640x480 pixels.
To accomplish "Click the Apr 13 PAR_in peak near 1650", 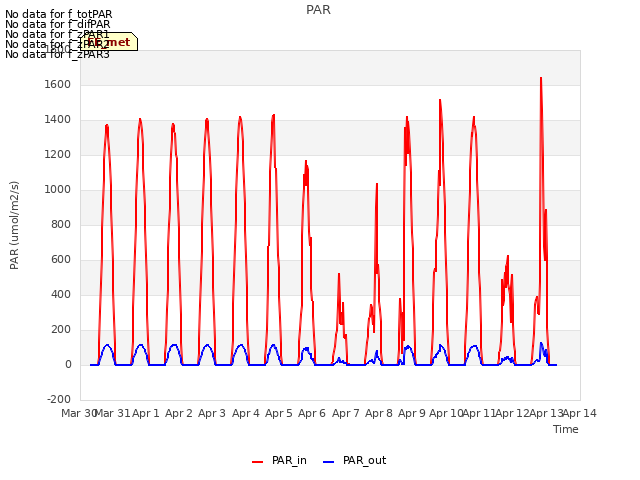I will point(541,78).
